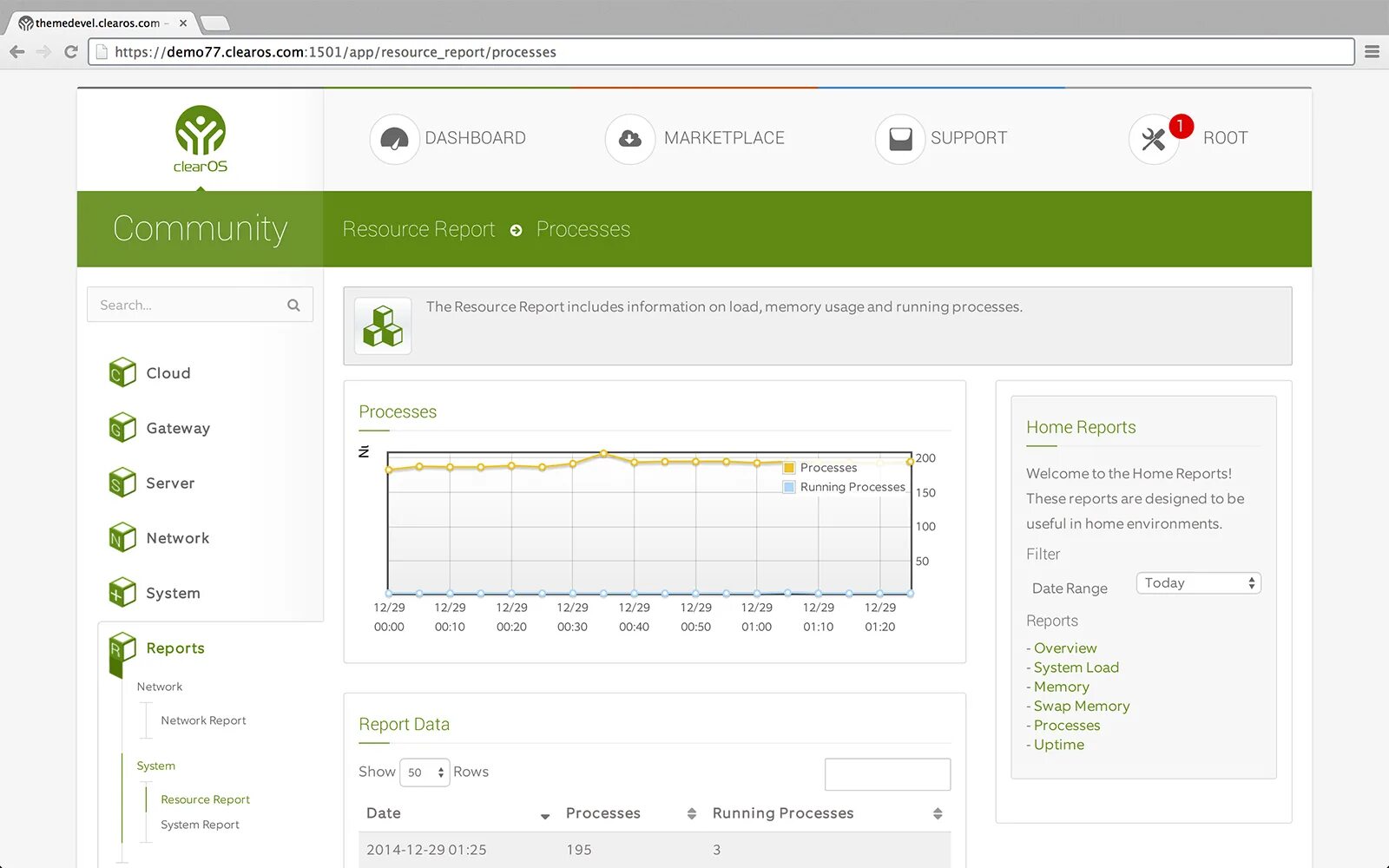The image size is (1389, 868).
Task: Click the page icon in address bar
Action: pos(102,52)
